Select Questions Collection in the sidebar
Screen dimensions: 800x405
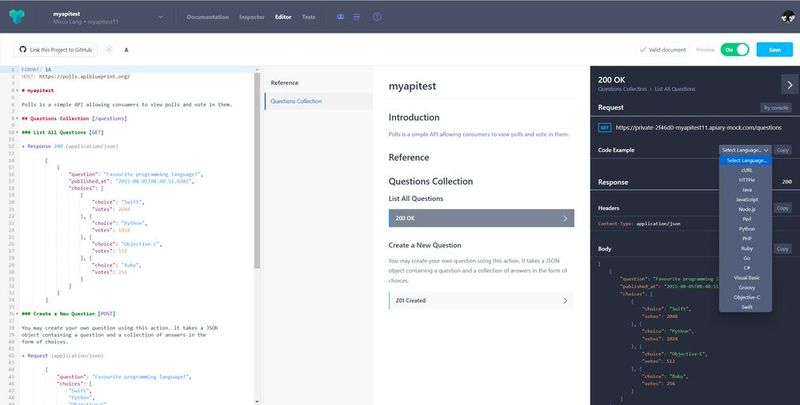[x=319, y=101]
